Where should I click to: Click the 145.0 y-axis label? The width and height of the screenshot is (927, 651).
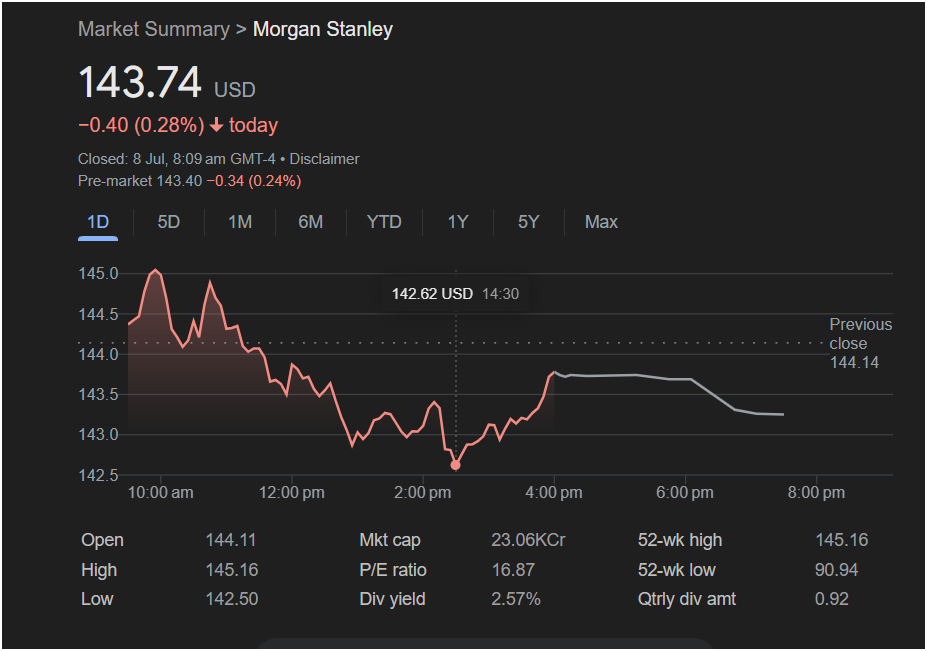[98, 274]
